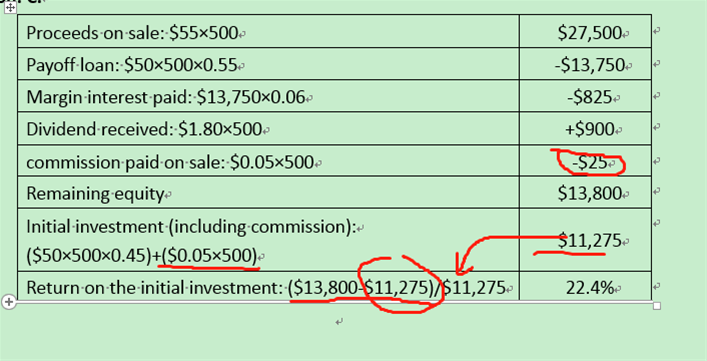Click the circled -$25 value

pyautogui.click(x=590, y=162)
